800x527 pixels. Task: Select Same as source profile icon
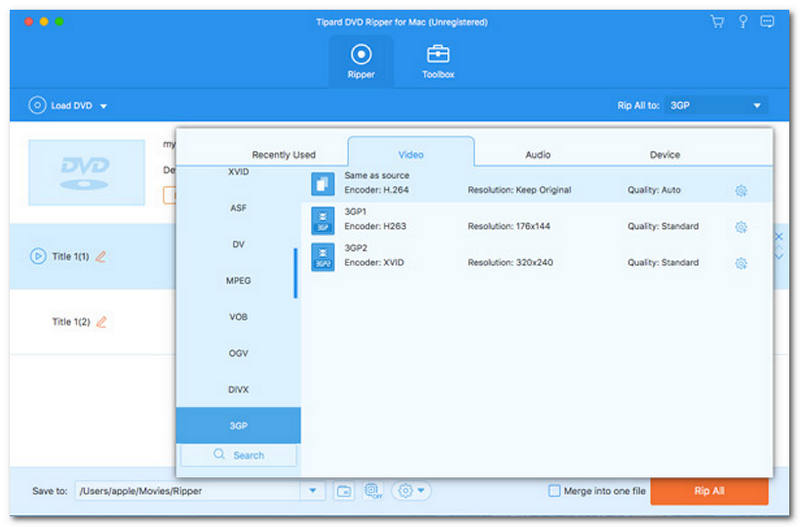point(322,184)
